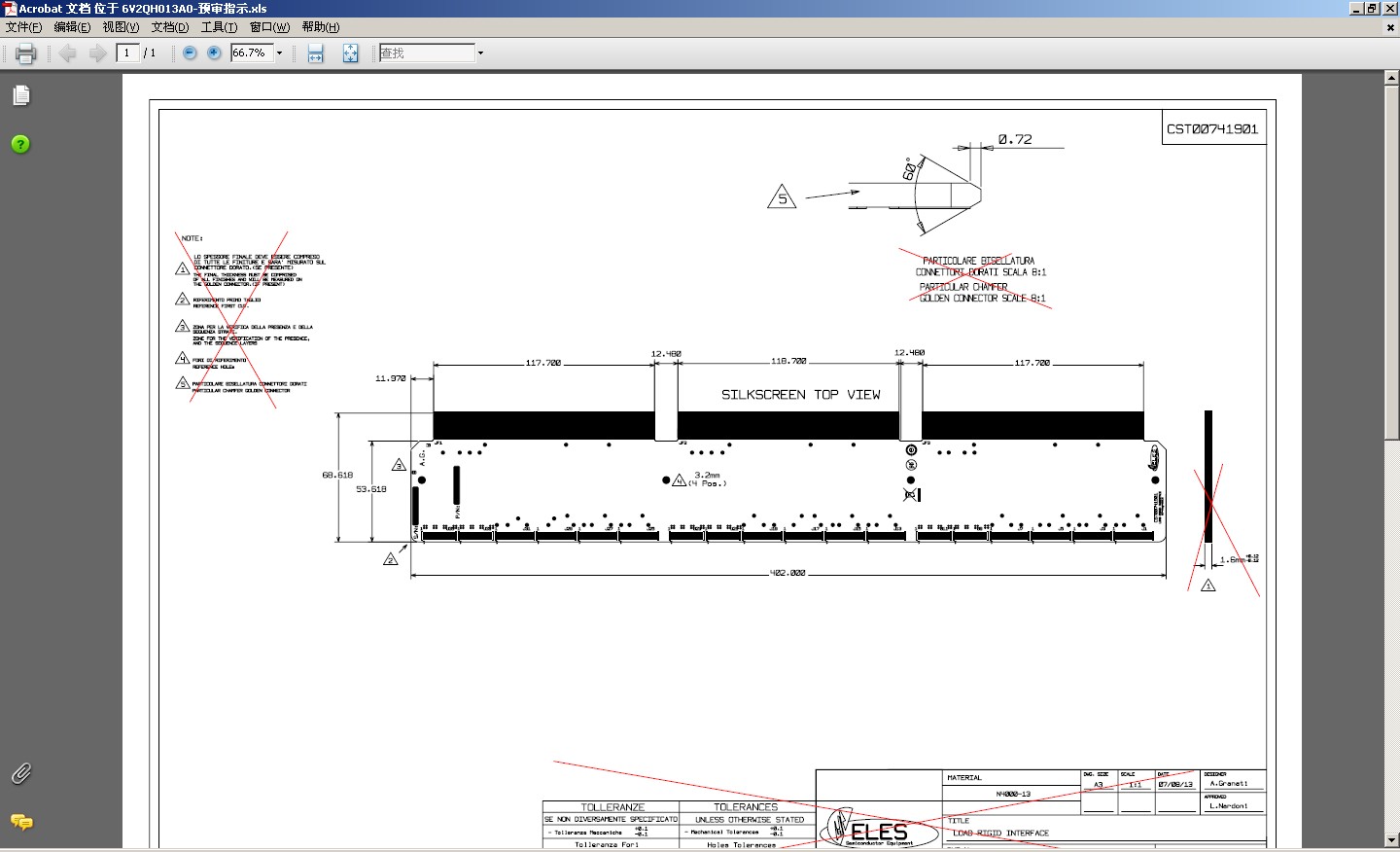The image size is (1400, 852).
Task: Go to next page arrow
Action: pyautogui.click(x=97, y=53)
